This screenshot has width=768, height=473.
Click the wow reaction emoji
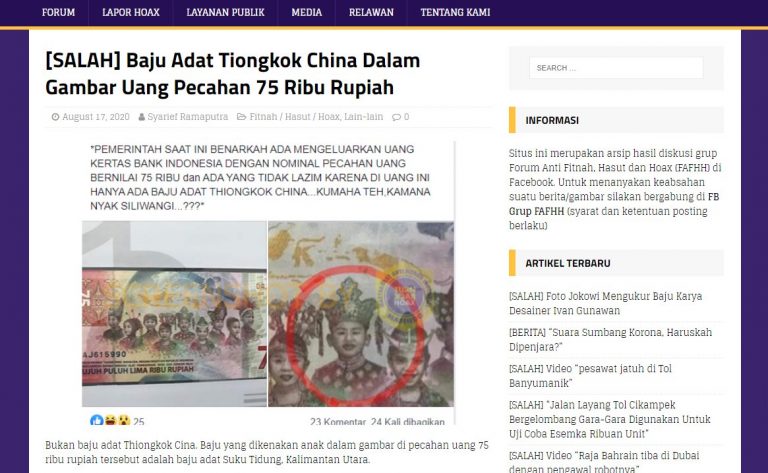pyautogui.click(x=124, y=421)
